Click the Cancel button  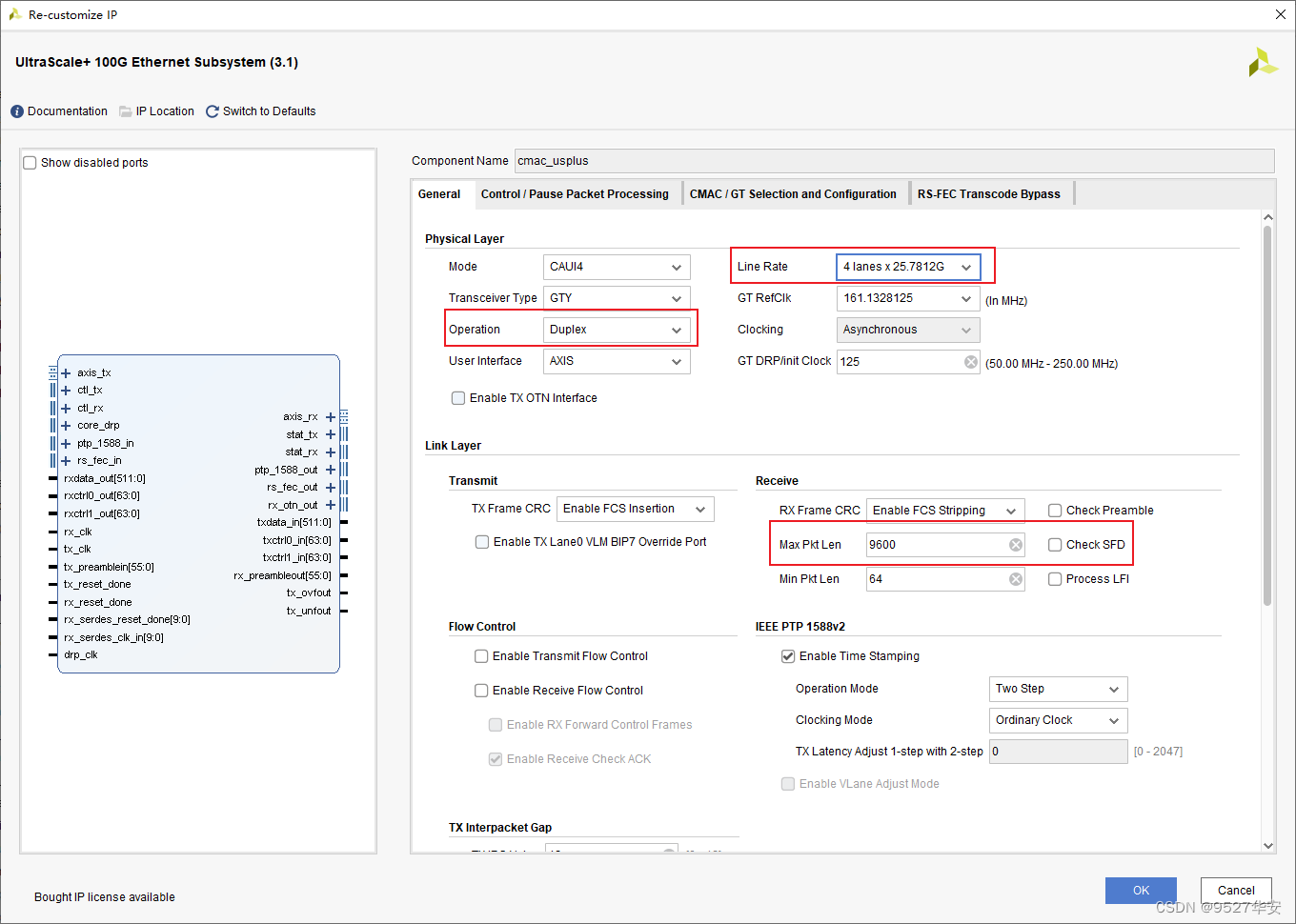click(x=1236, y=891)
